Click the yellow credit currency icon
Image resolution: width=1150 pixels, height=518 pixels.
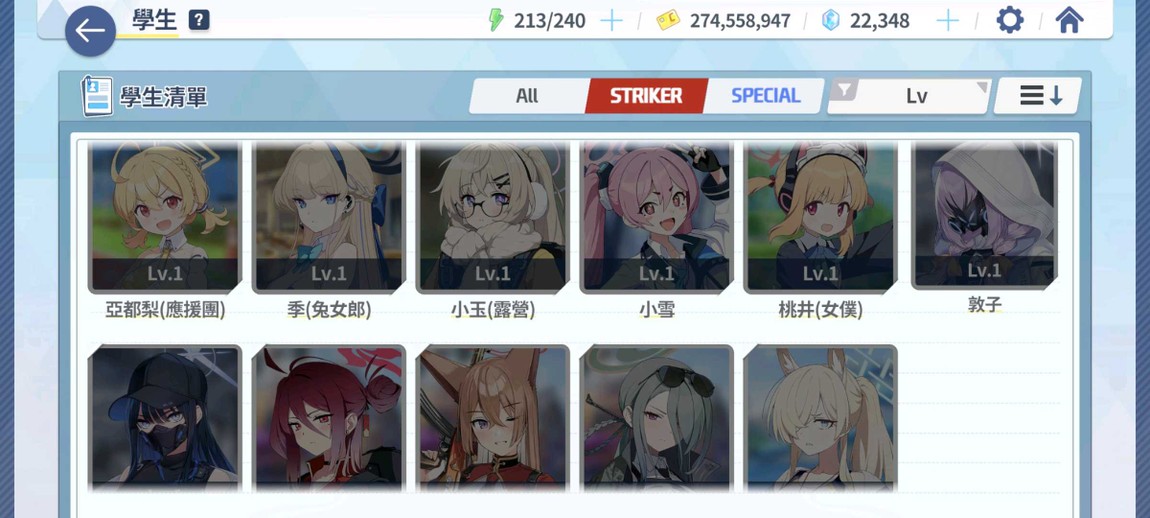tap(667, 21)
